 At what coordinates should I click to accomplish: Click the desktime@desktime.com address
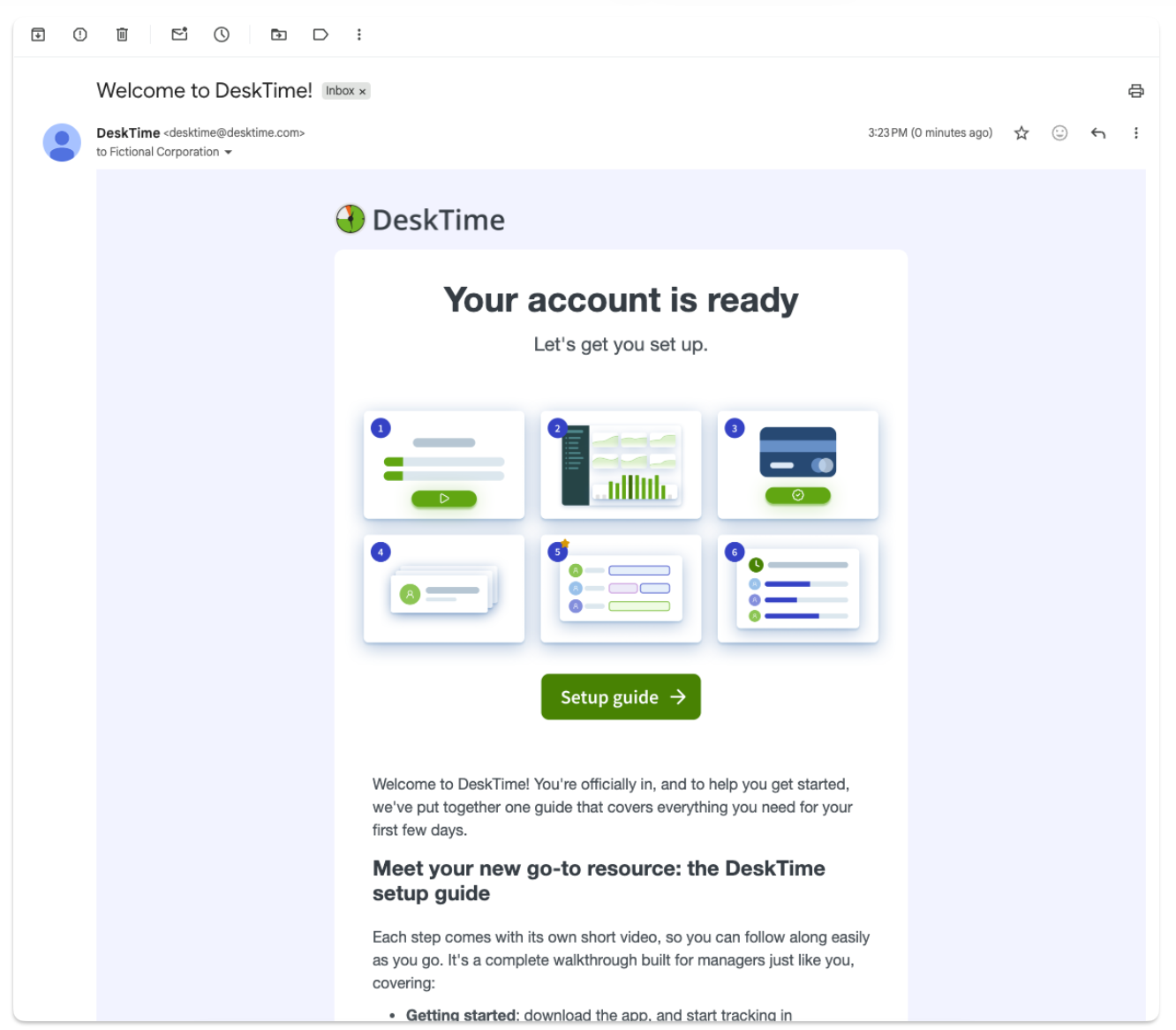click(234, 133)
